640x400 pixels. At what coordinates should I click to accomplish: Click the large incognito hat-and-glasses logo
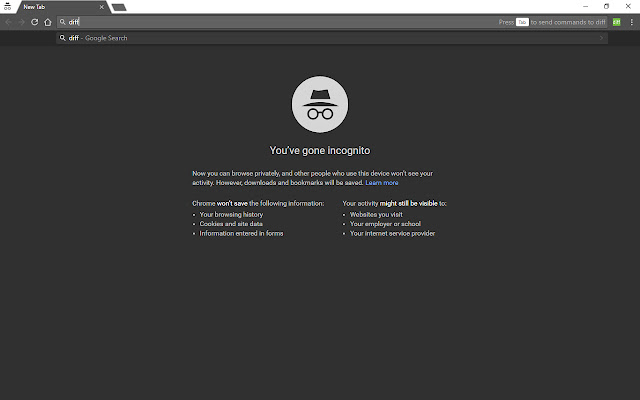point(320,104)
